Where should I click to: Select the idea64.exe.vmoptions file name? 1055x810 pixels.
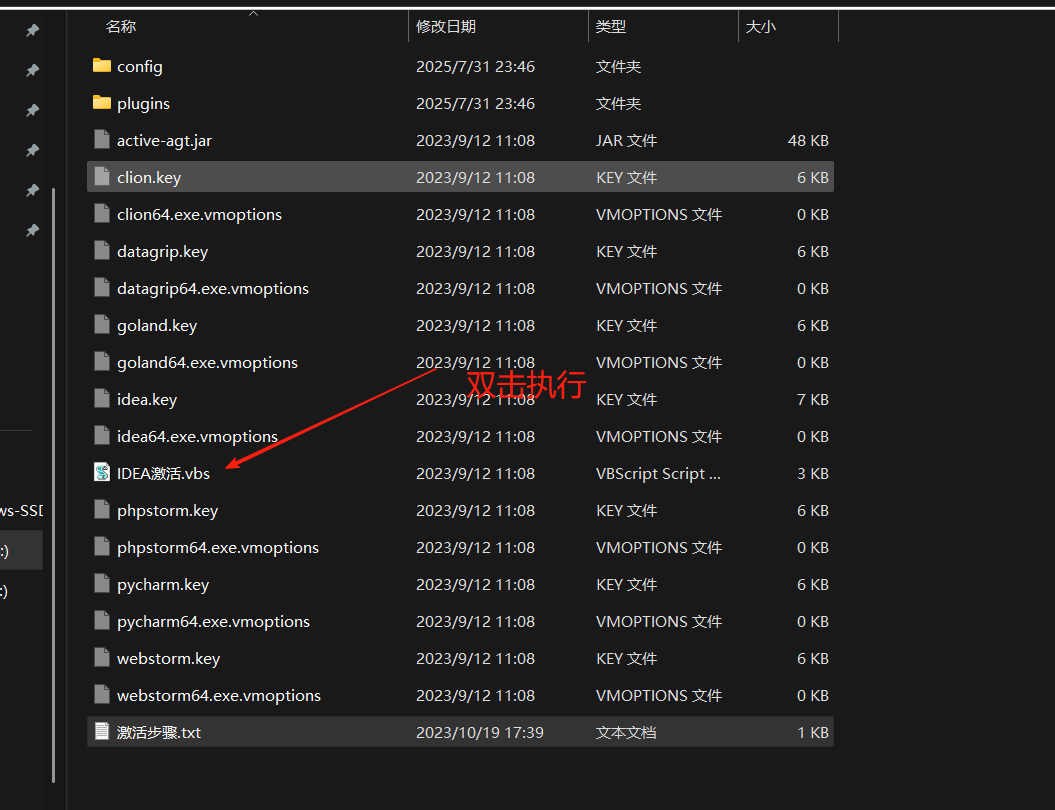tap(197, 437)
